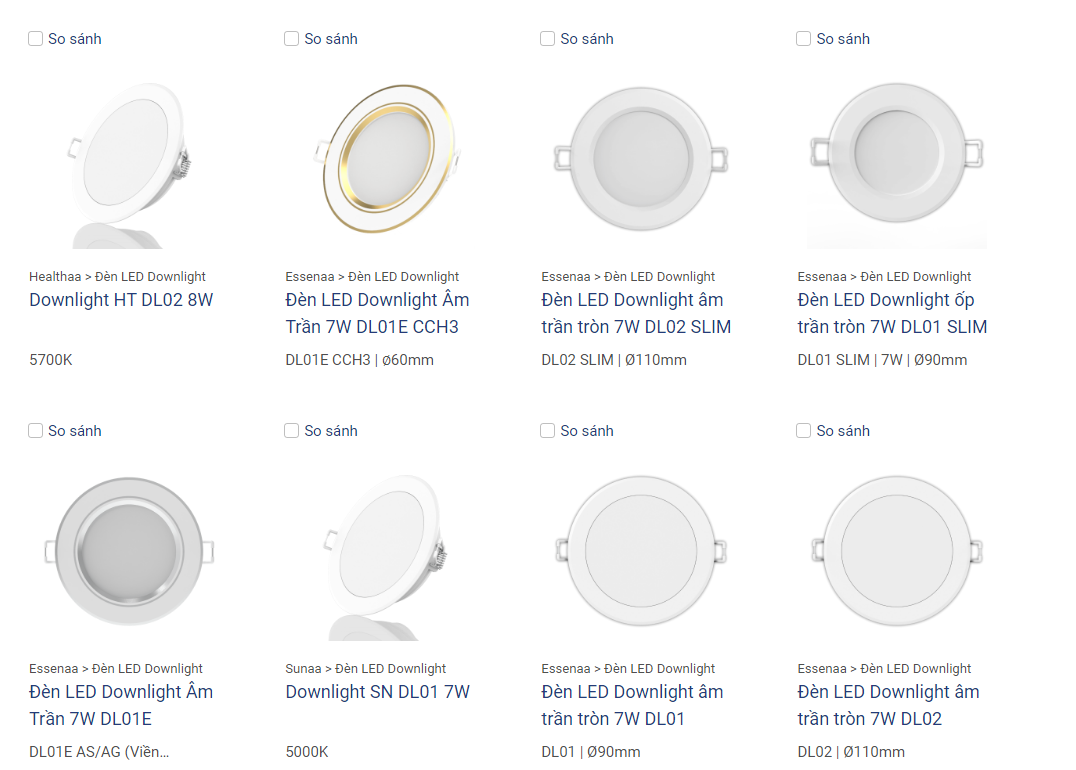1076x770 pixels.
Task: View gold-ring DL01E CCH3 product image
Action: (x=385, y=160)
